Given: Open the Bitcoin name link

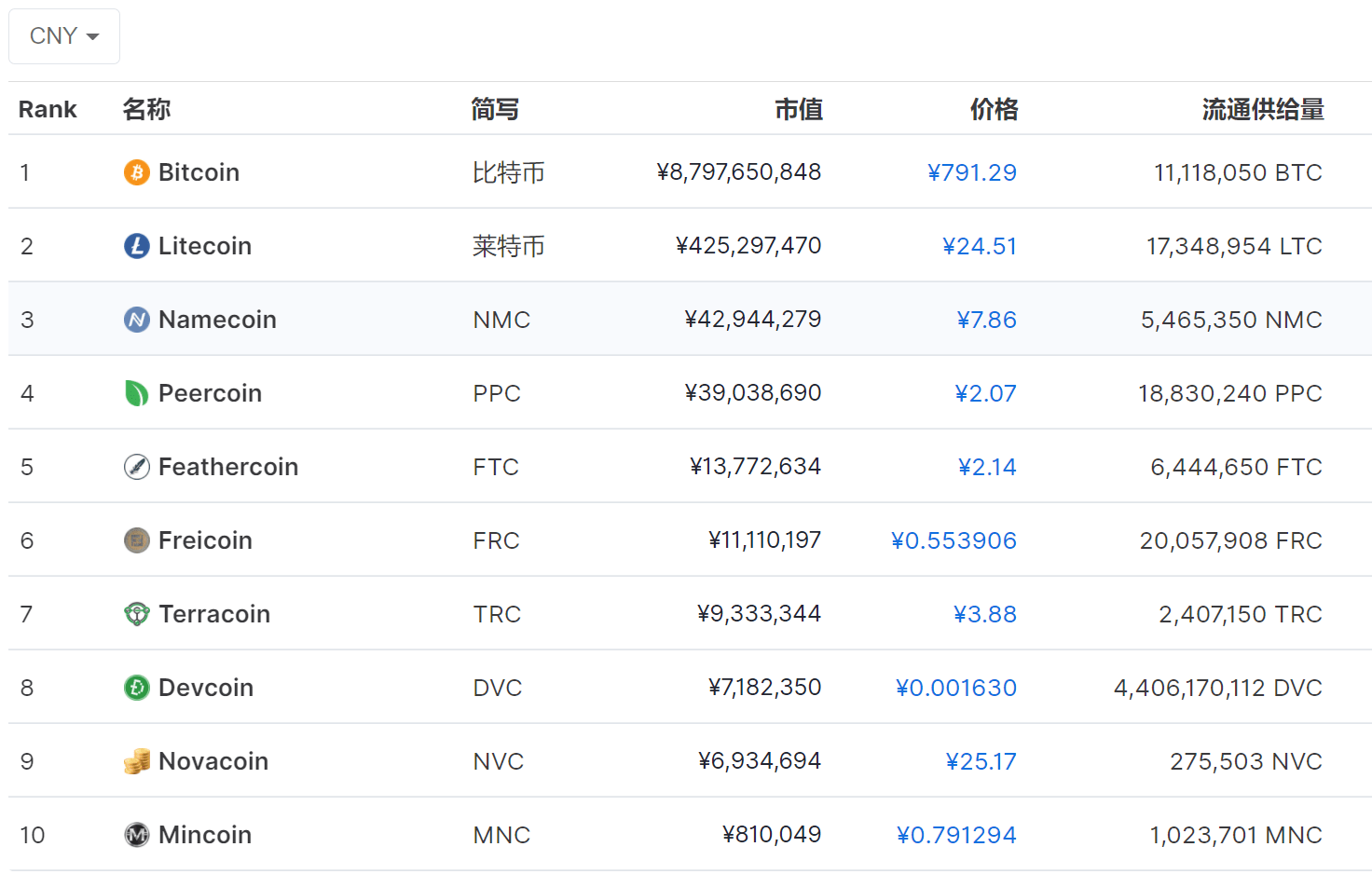Looking at the screenshot, I should 199,172.
